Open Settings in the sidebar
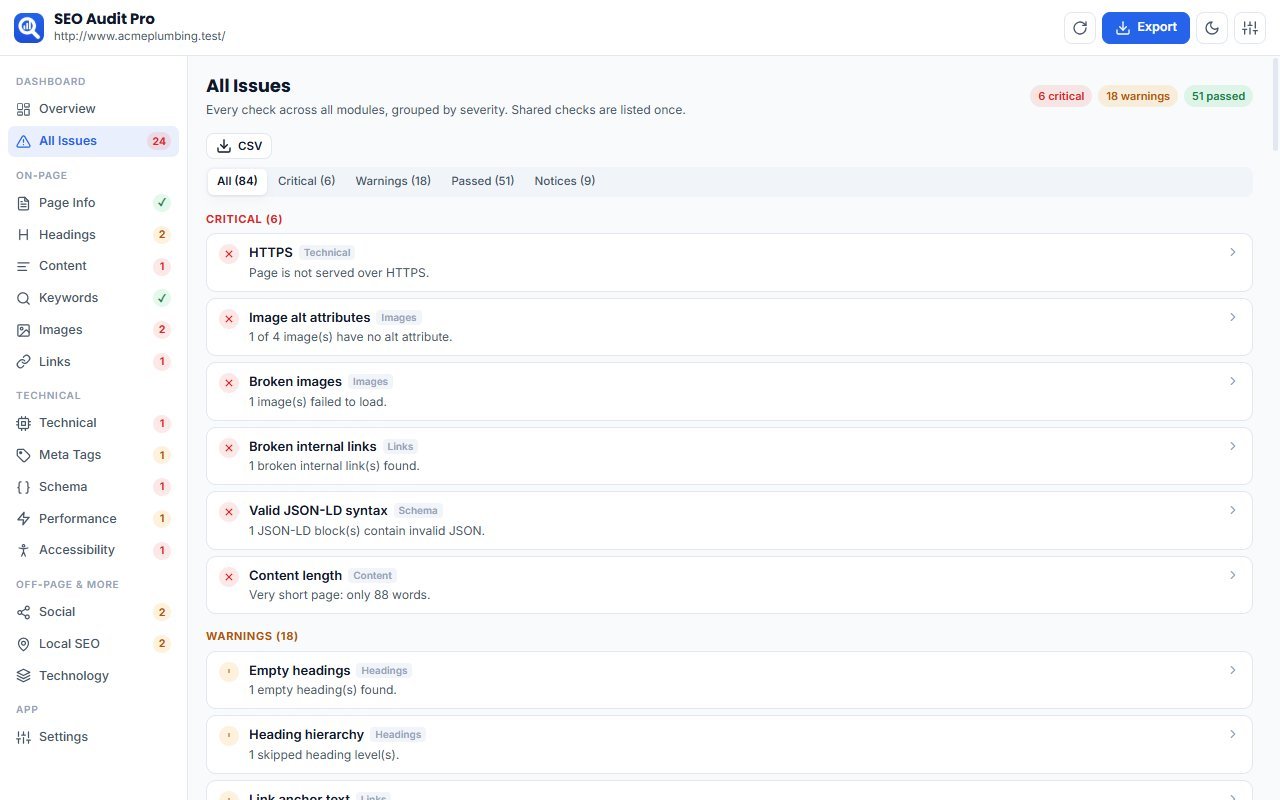 click(x=93, y=737)
